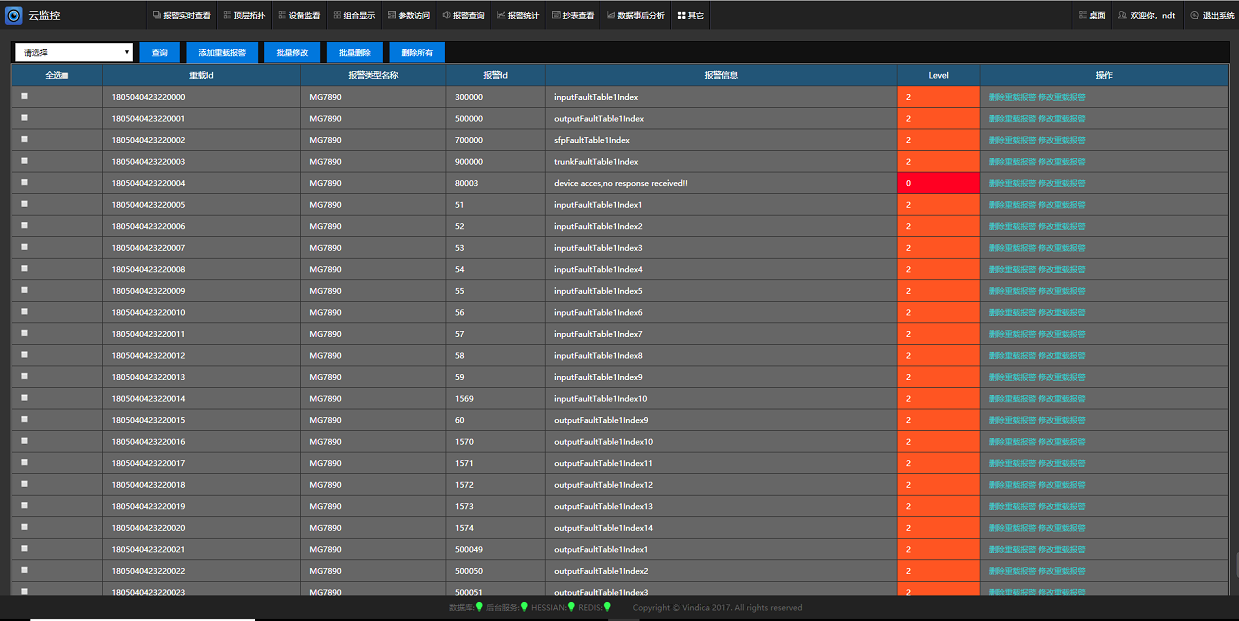Click the 查询 button
Screen dimensions: 1239x621
tap(159, 52)
